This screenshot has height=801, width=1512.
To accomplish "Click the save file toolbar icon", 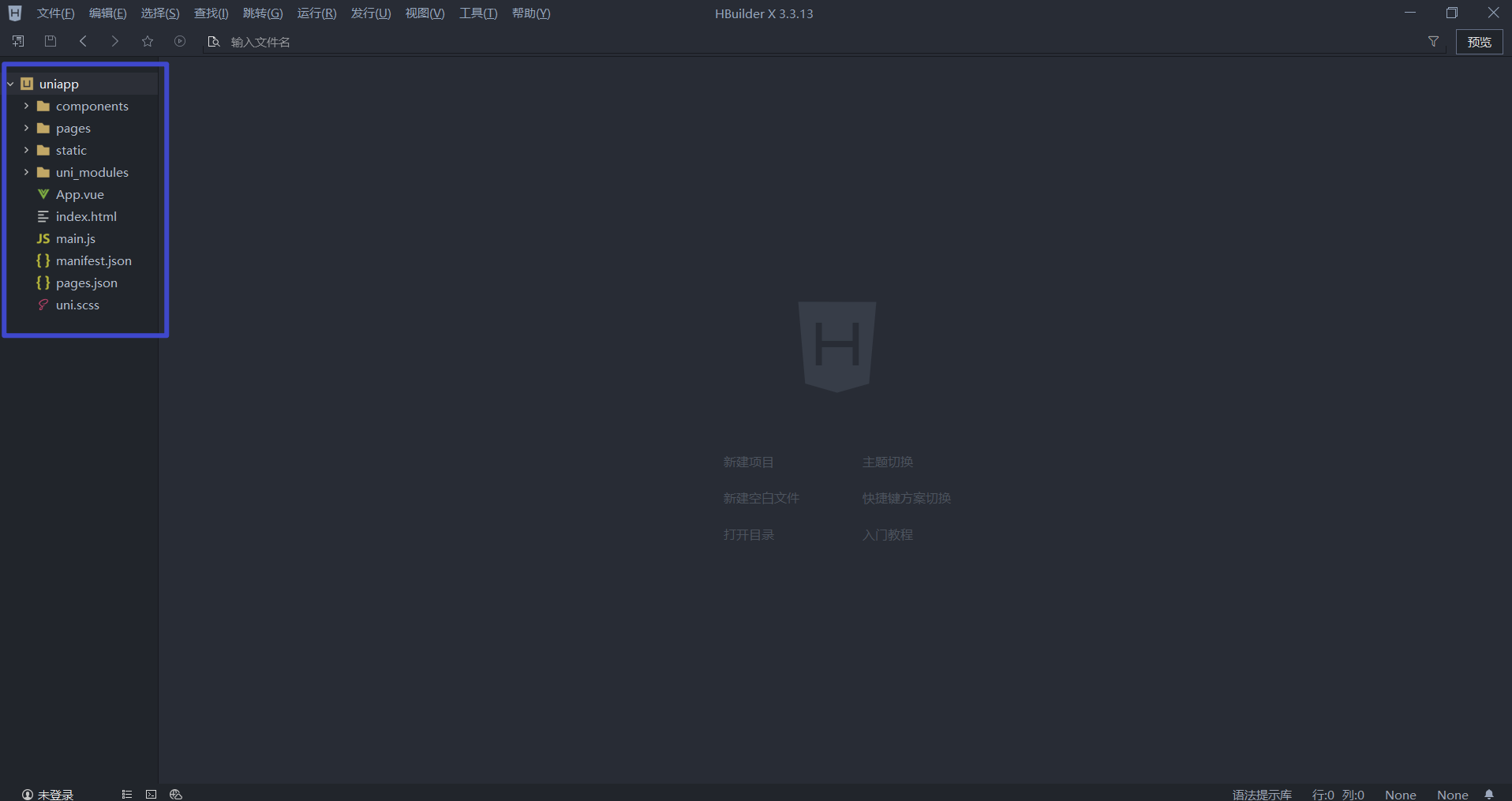I will [x=51, y=41].
